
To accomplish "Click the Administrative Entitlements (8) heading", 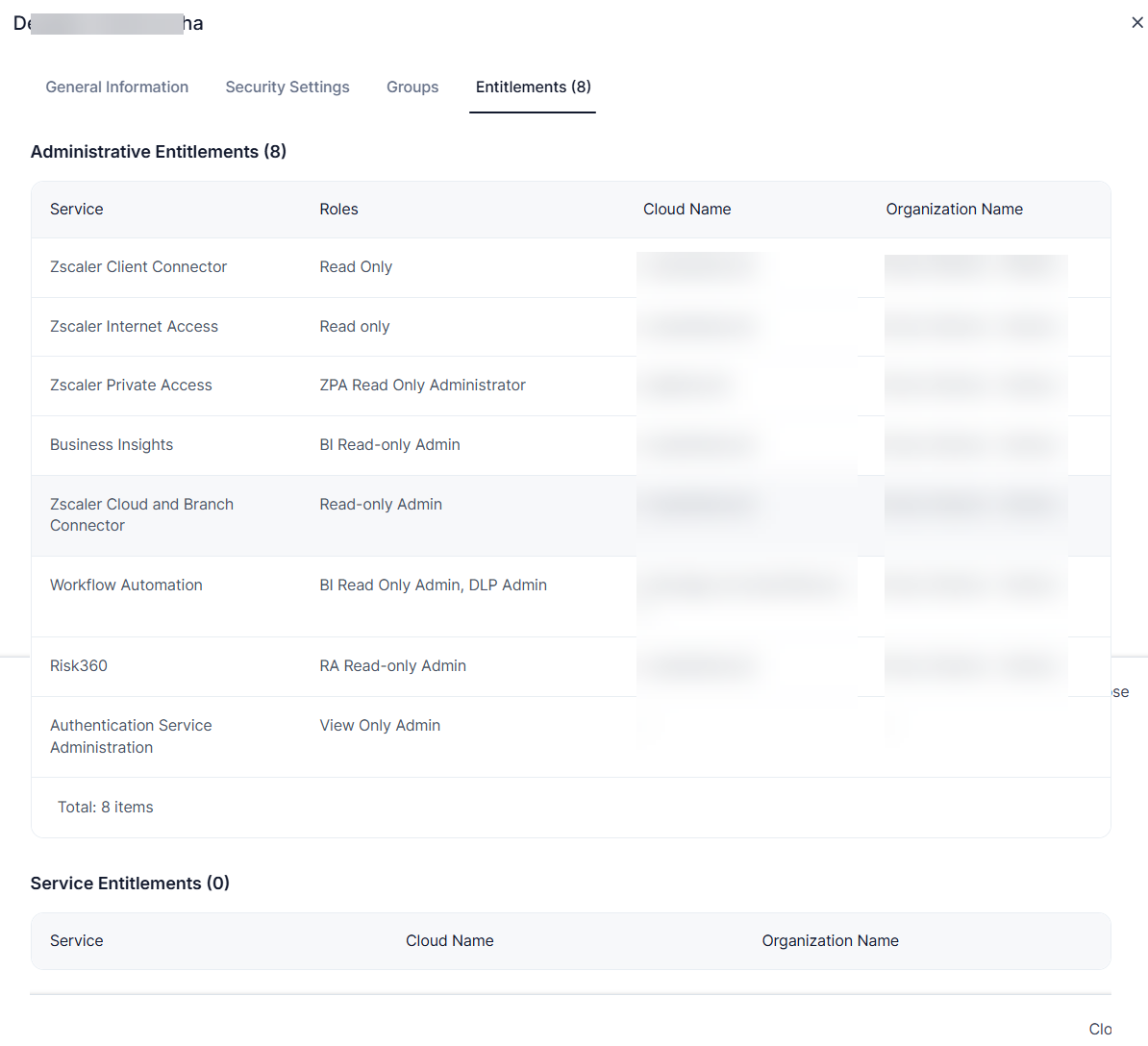I will click(158, 152).
